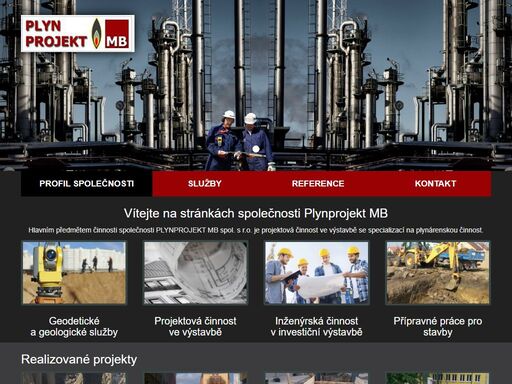Open the Kontakt page
The height and width of the screenshot is (384, 512).
pyautogui.click(x=435, y=183)
